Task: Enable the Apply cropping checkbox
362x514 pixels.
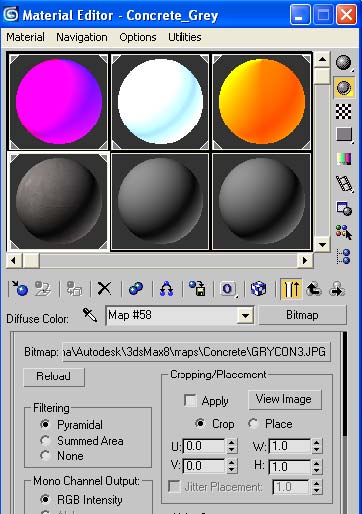Action: 190,400
